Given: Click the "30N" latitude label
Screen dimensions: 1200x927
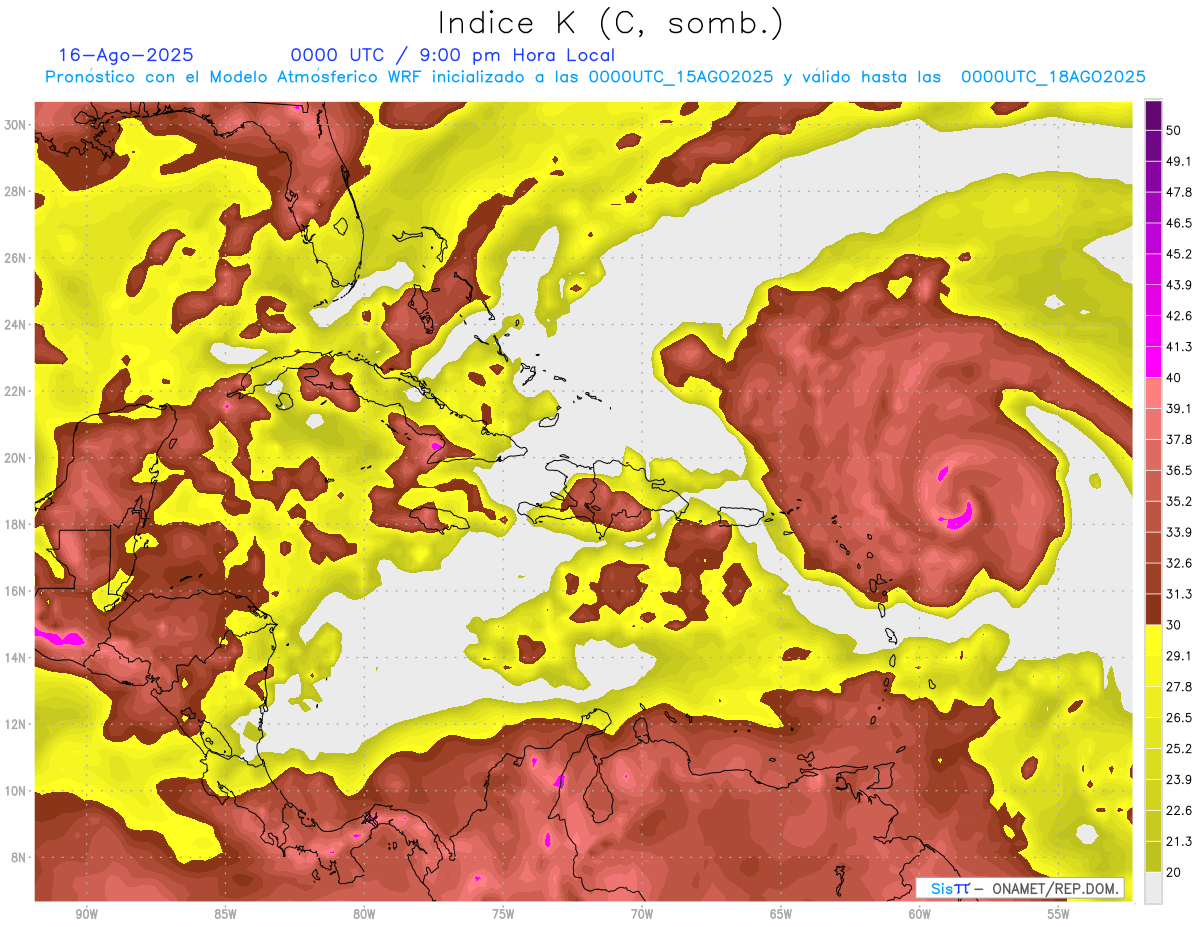Looking at the screenshot, I should point(16,125).
